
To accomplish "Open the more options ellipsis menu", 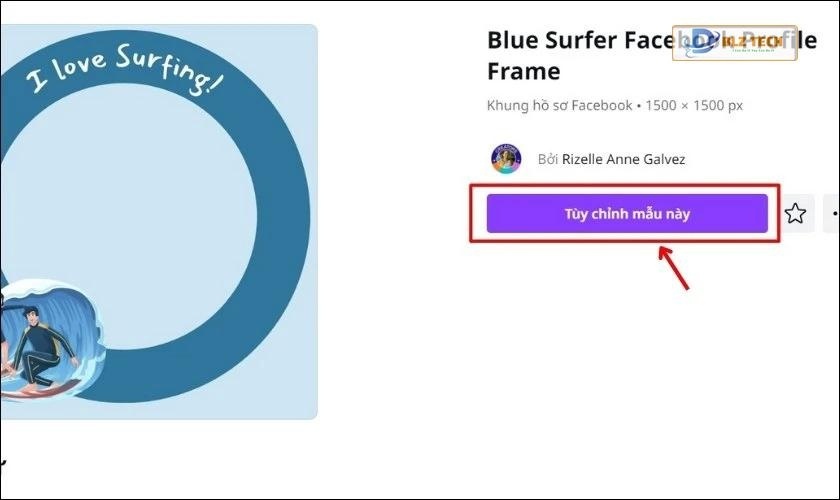I will click(832, 213).
